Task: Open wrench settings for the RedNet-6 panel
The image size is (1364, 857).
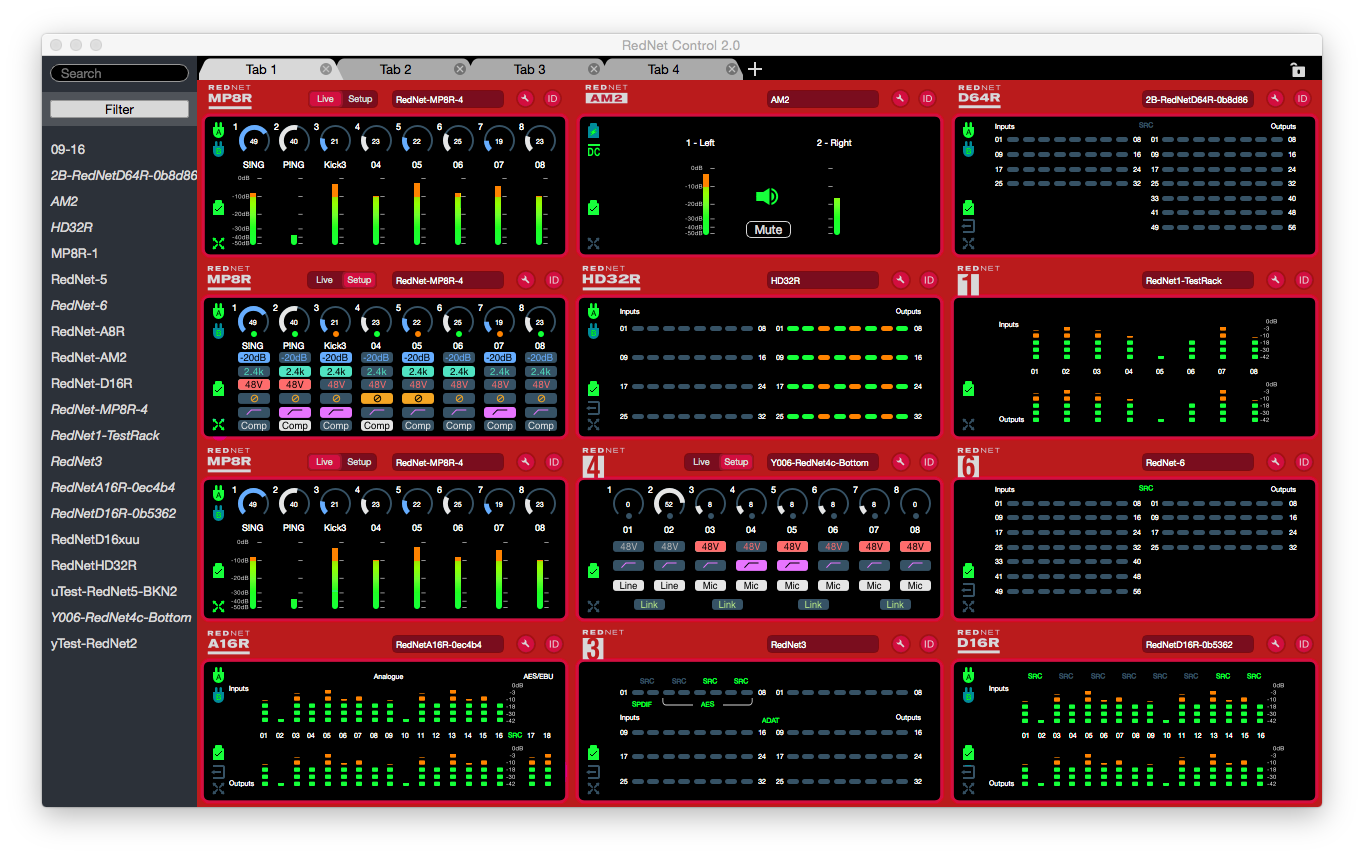Action: 1275,462
